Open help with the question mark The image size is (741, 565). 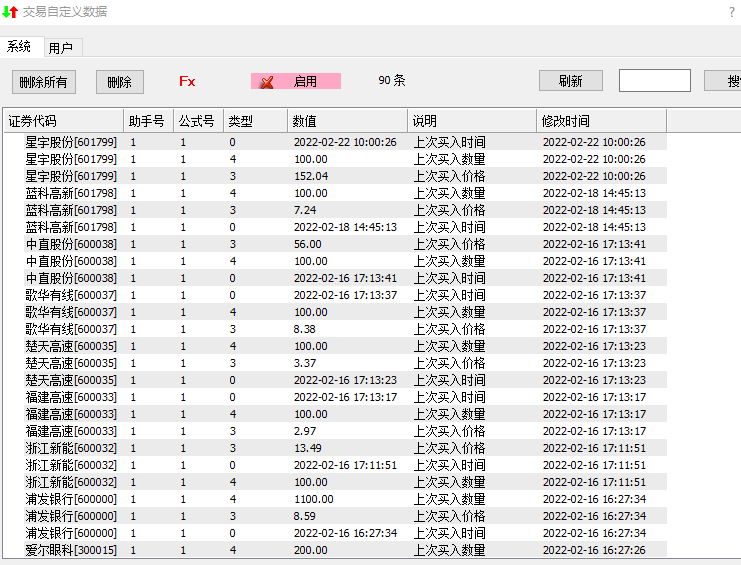point(731,12)
